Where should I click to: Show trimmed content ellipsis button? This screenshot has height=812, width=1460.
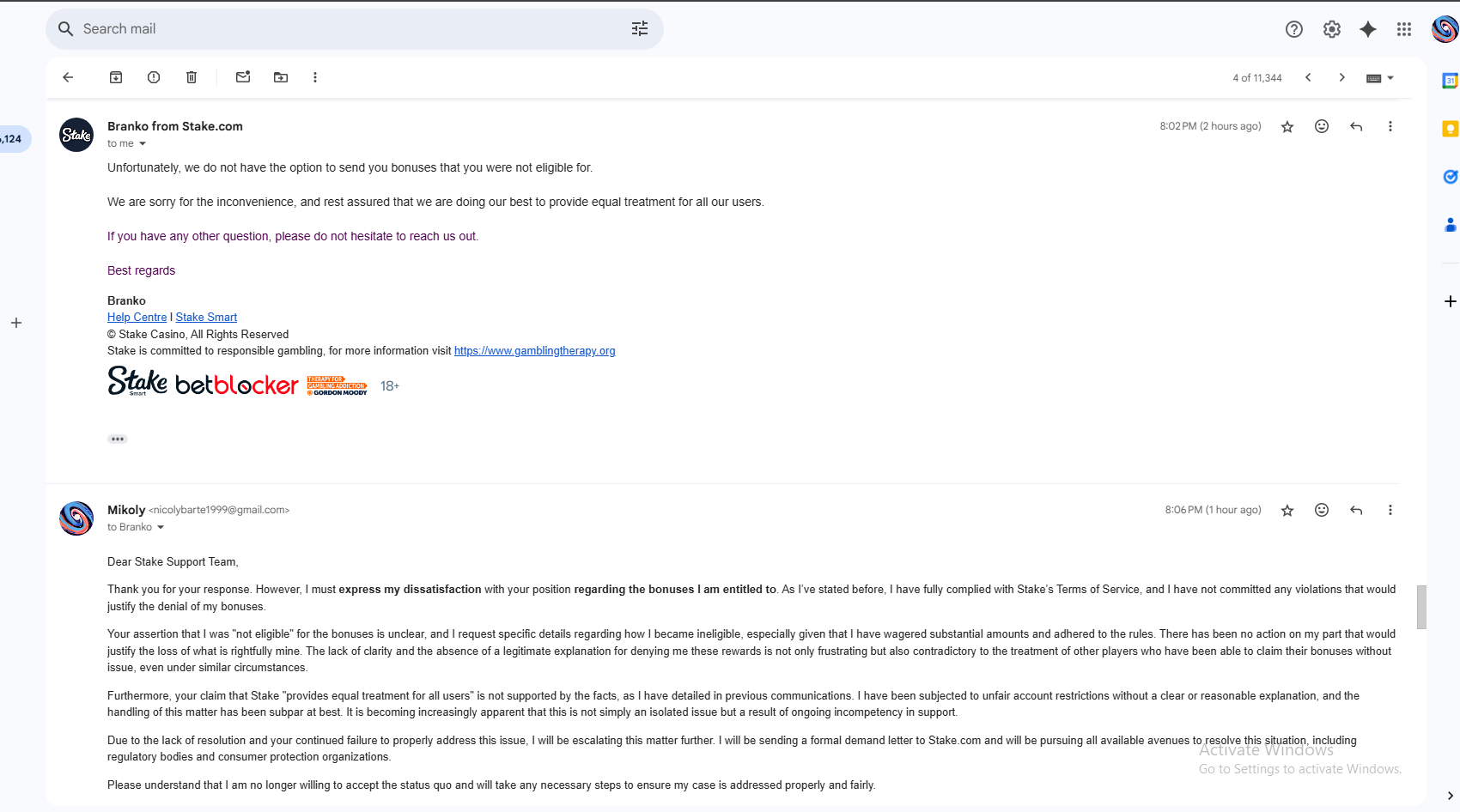[x=118, y=439]
